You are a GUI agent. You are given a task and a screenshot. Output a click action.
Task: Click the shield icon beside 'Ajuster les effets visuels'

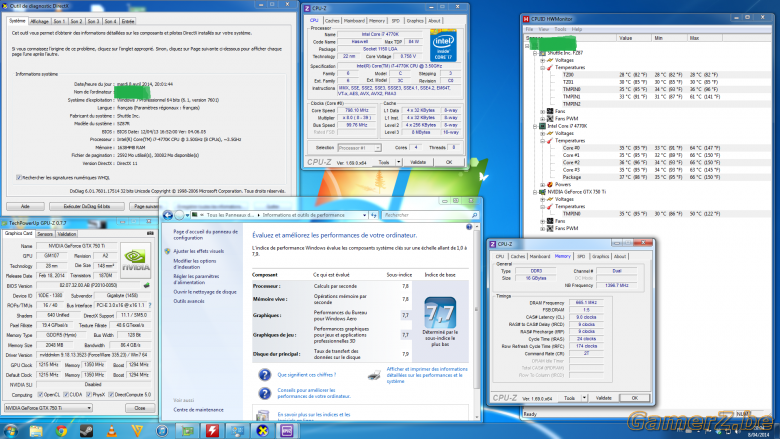(167, 251)
